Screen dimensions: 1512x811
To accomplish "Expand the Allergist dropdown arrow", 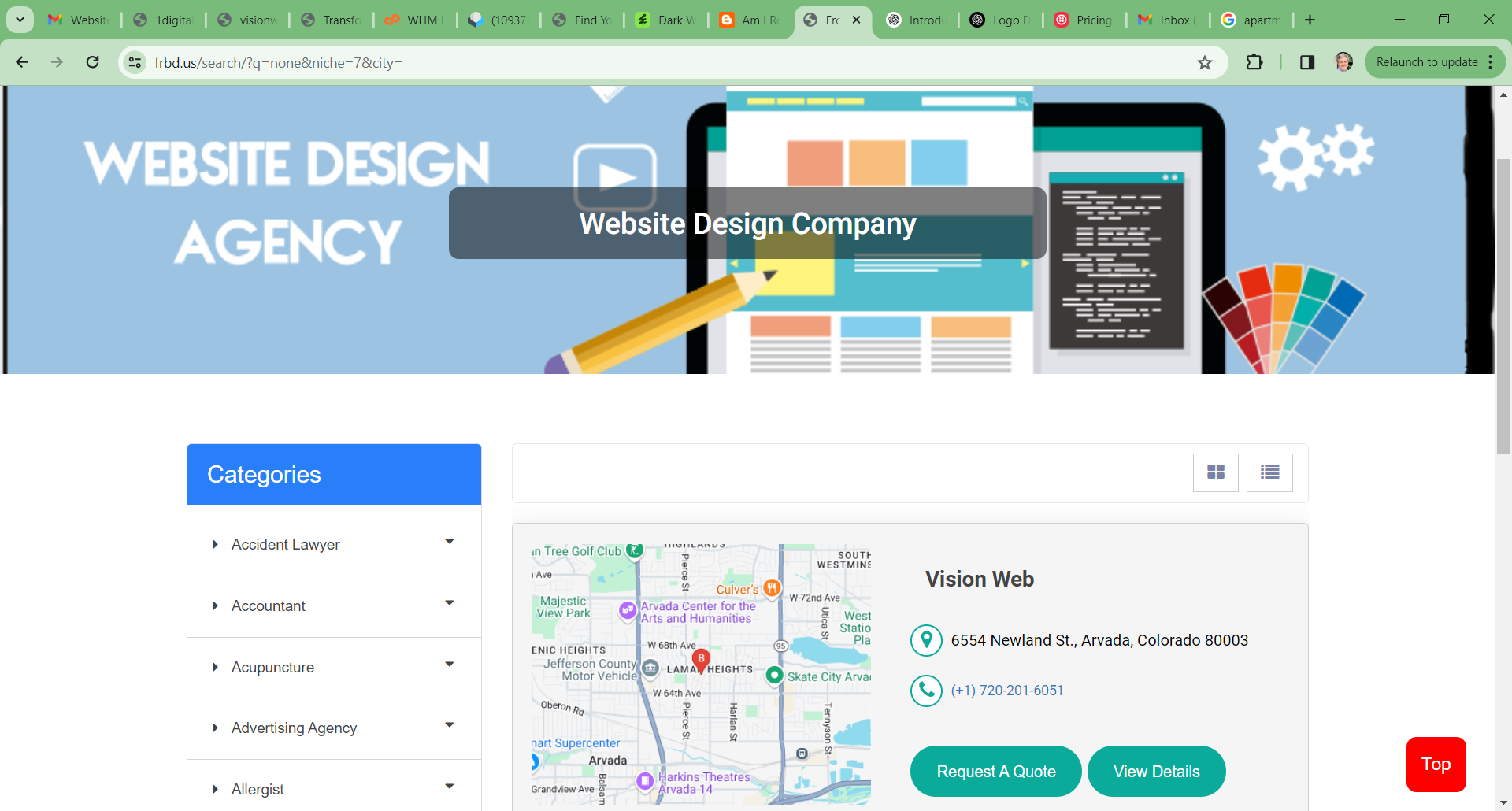I will click(x=450, y=787).
